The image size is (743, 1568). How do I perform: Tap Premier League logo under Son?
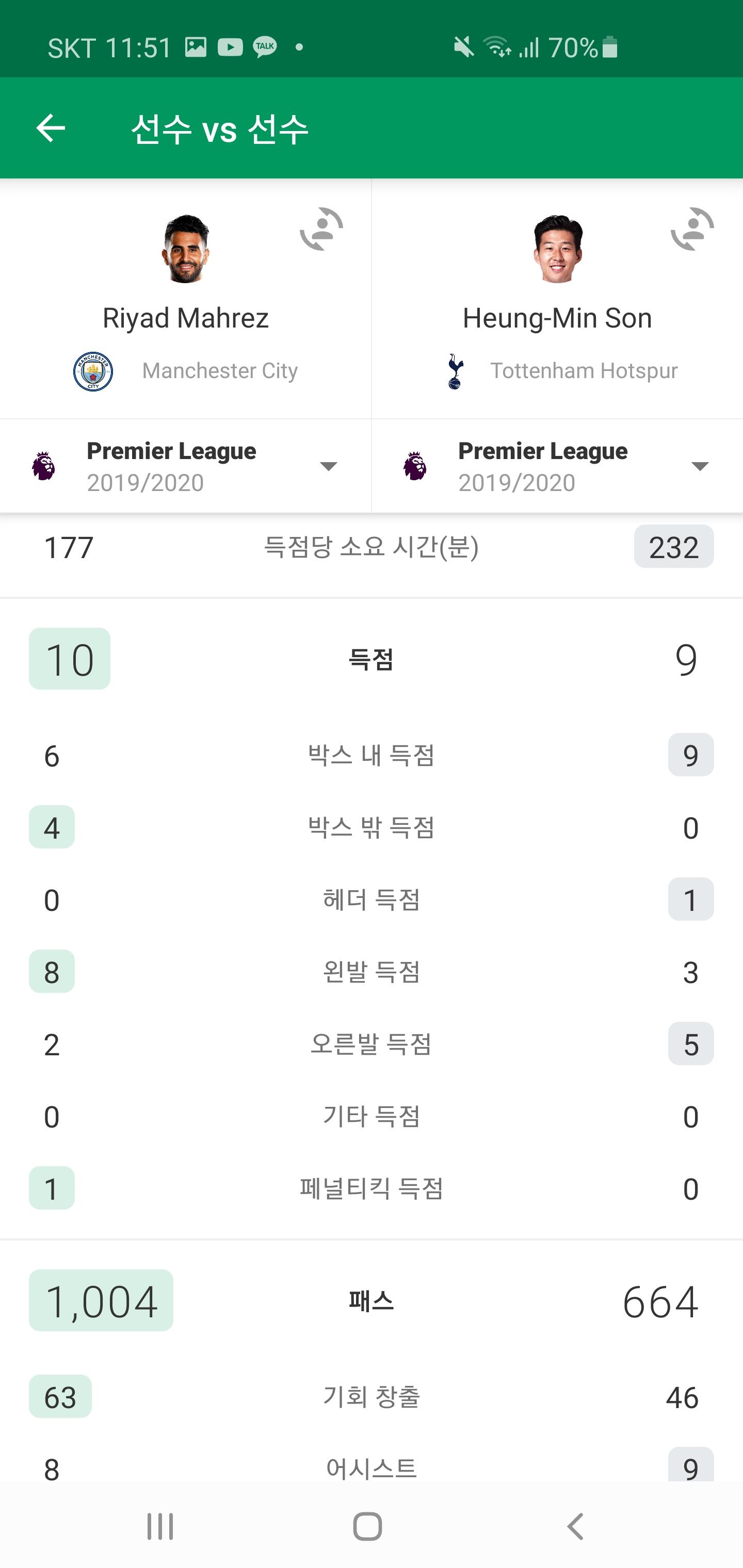tap(415, 466)
